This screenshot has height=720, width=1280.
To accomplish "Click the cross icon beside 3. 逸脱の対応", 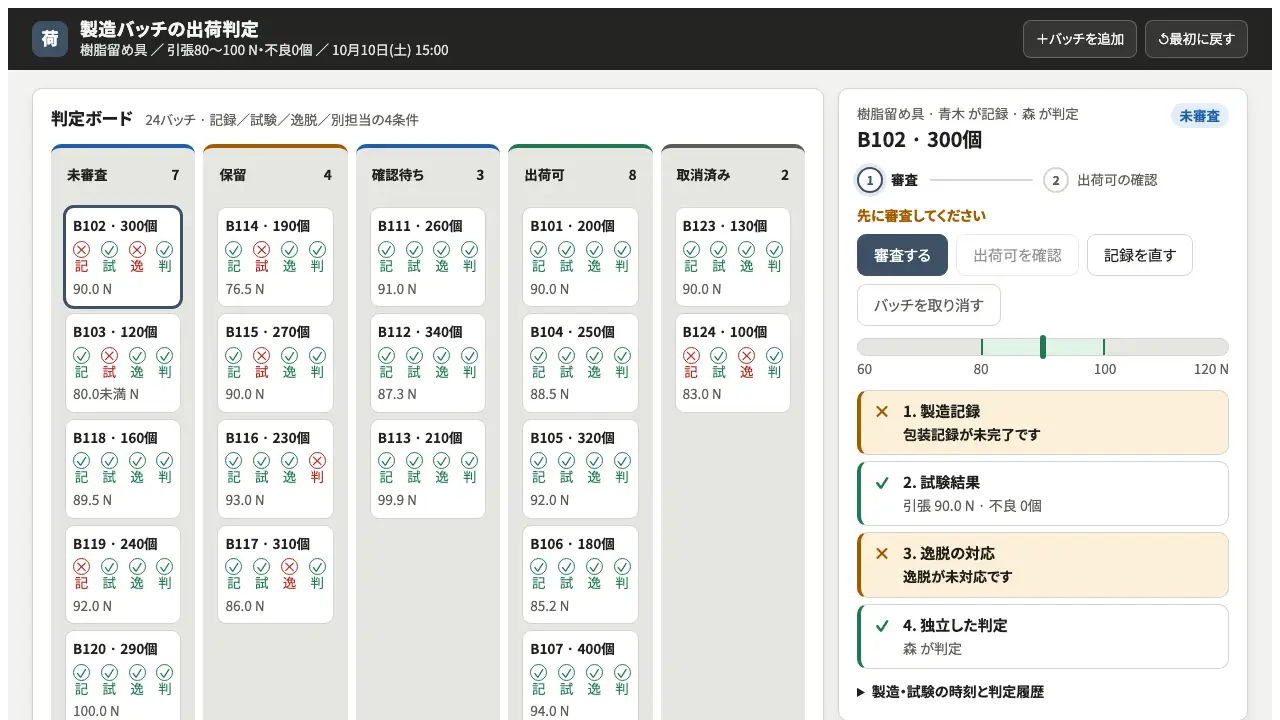I will pyautogui.click(x=882, y=553).
